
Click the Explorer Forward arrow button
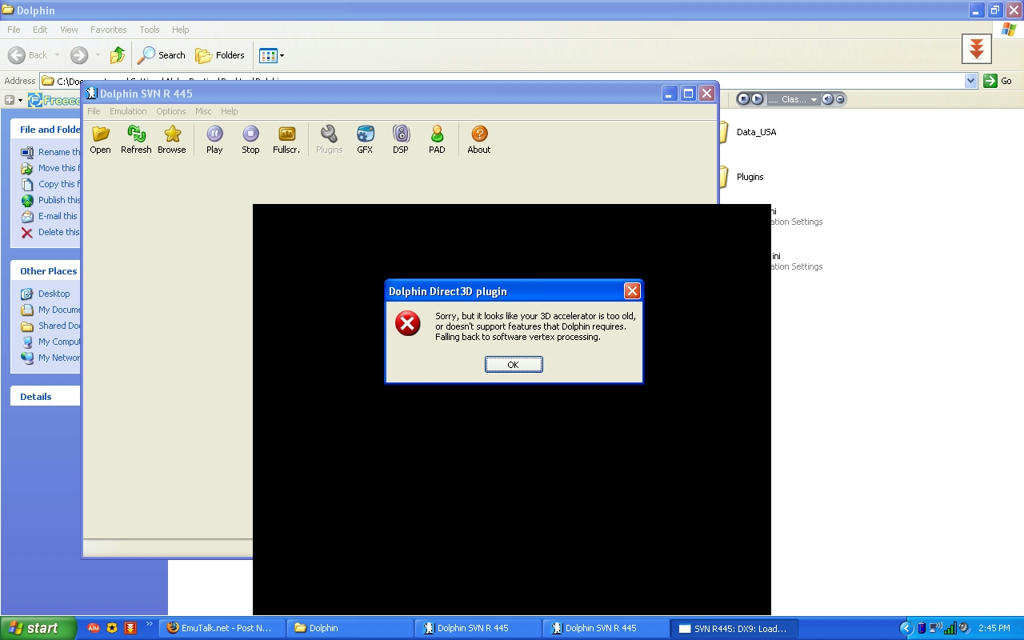click(79, 56)
